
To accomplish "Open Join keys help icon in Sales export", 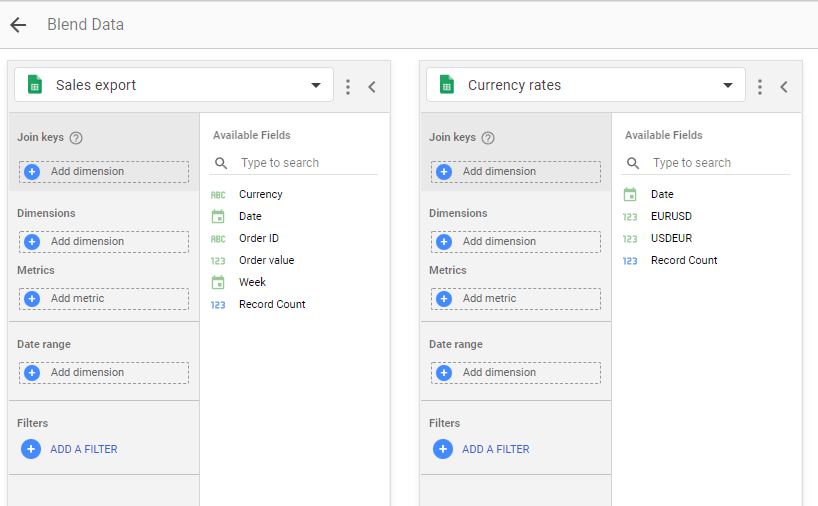I will (76, 138).
